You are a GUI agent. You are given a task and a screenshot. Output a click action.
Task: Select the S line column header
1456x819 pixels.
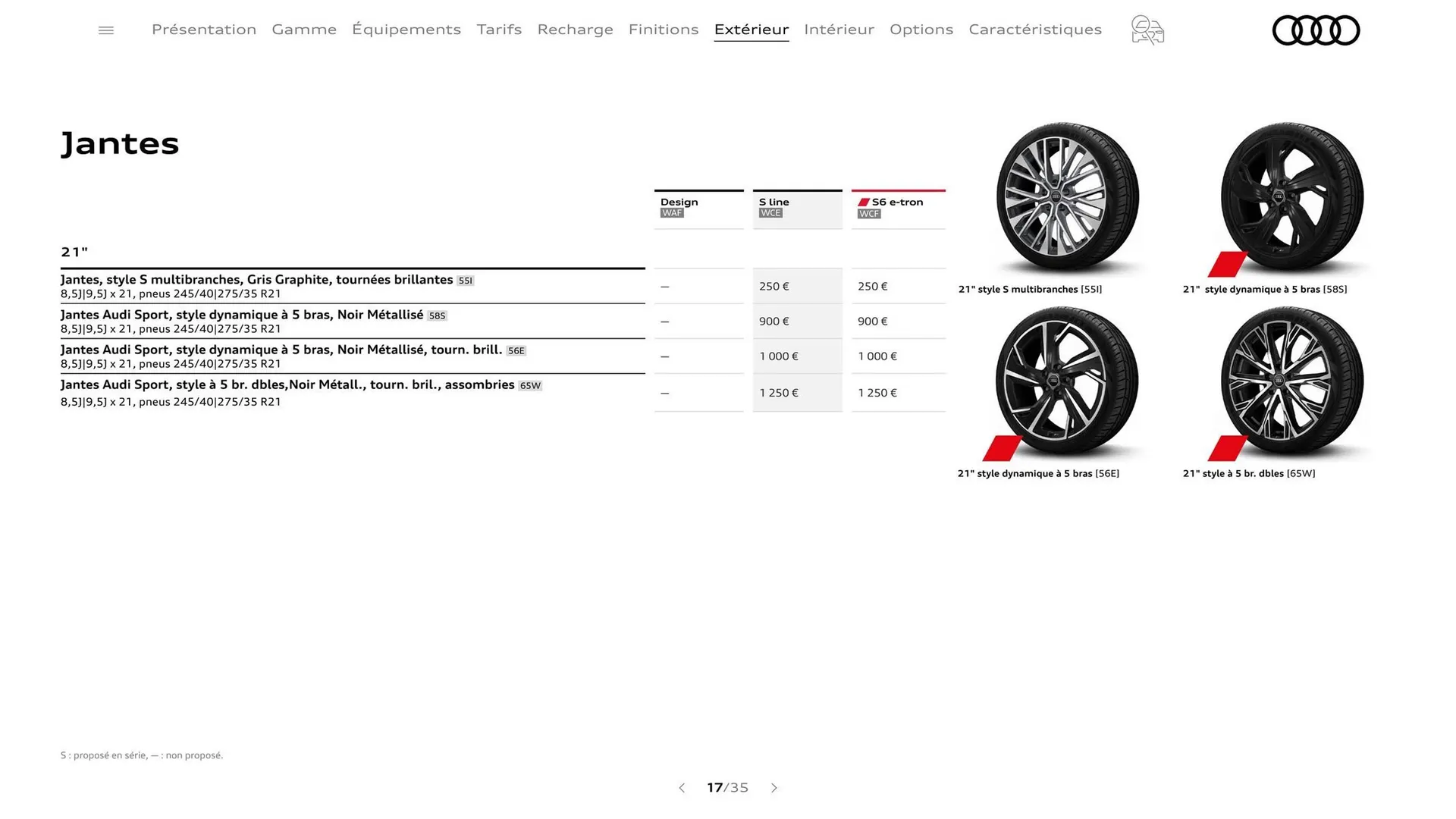click(x=773, y=202)
